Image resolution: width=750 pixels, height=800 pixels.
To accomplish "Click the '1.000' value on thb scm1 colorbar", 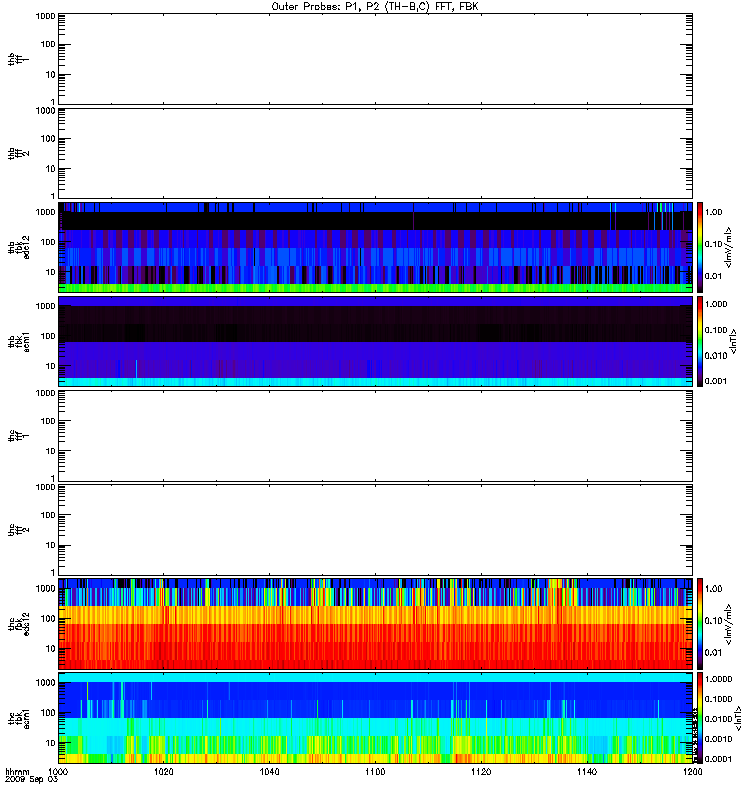I will click(x=716, y=304).
